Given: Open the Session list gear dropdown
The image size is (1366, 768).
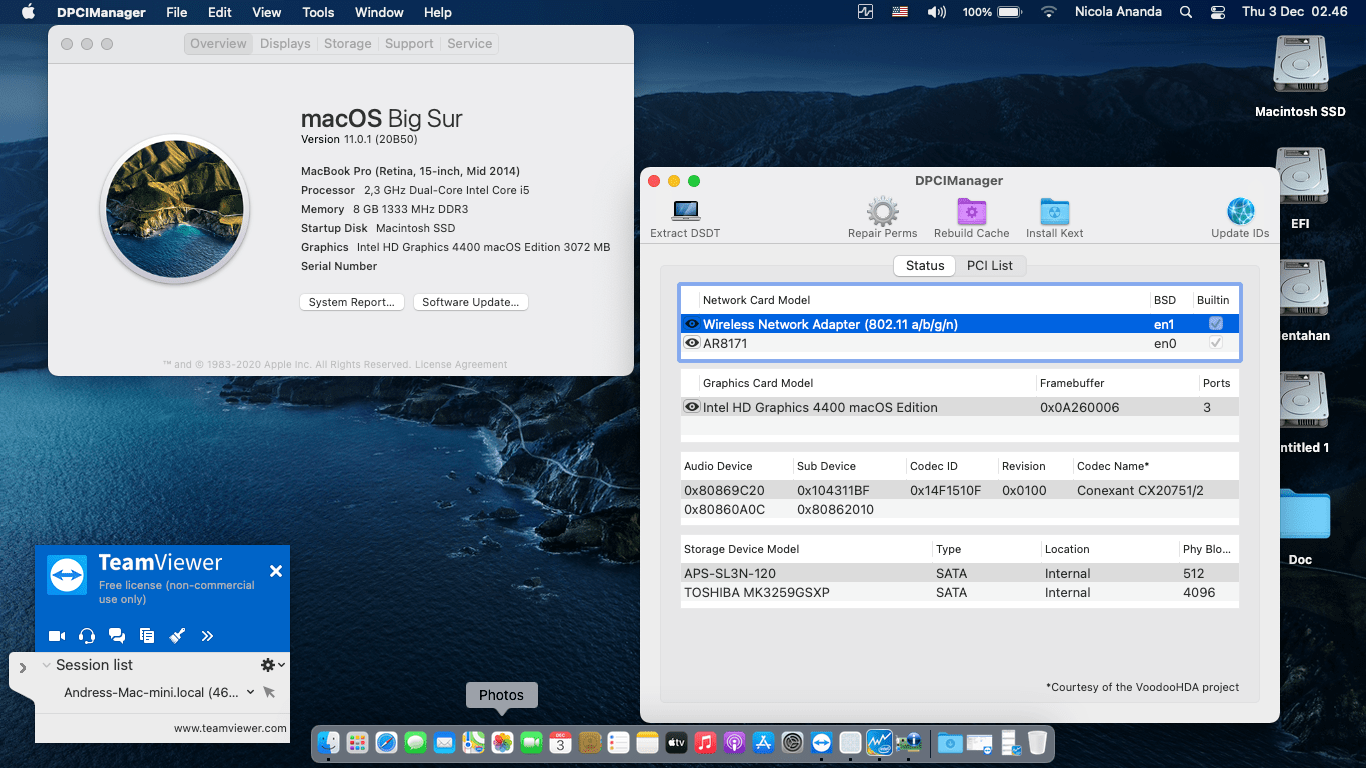Looking at the screenshot, I should tap(267, 664).
